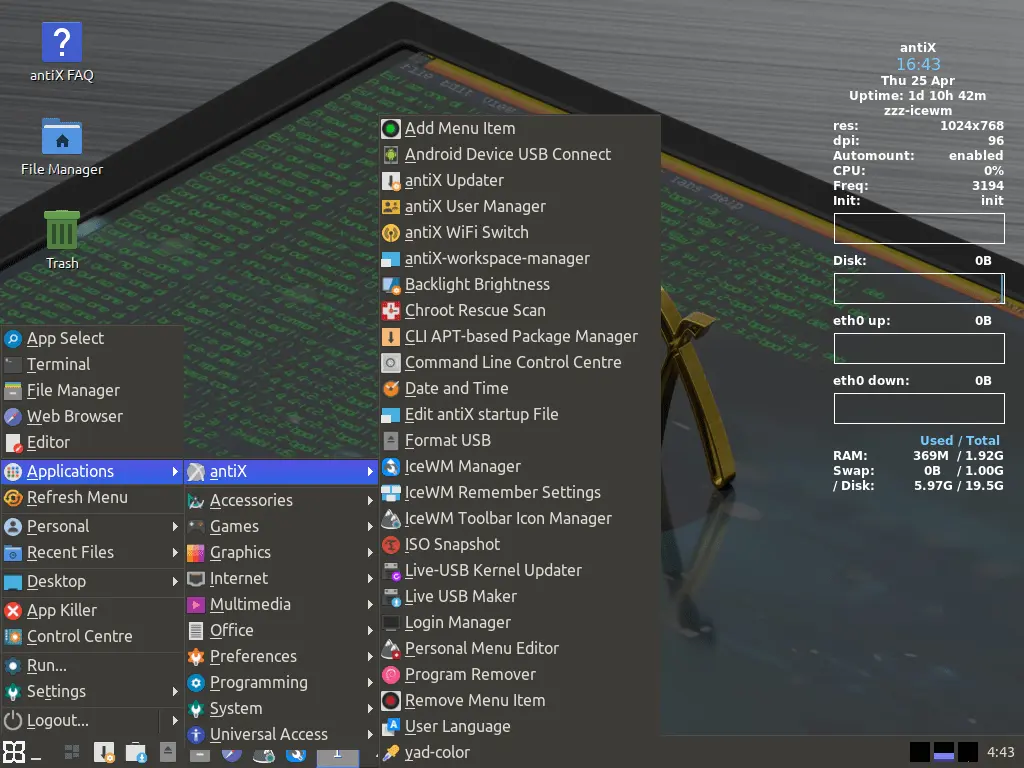Open antiX FAQ desktop icon
Viewport: 1024px width, 768px height.
pyautogui.click(x=62, y=52)
